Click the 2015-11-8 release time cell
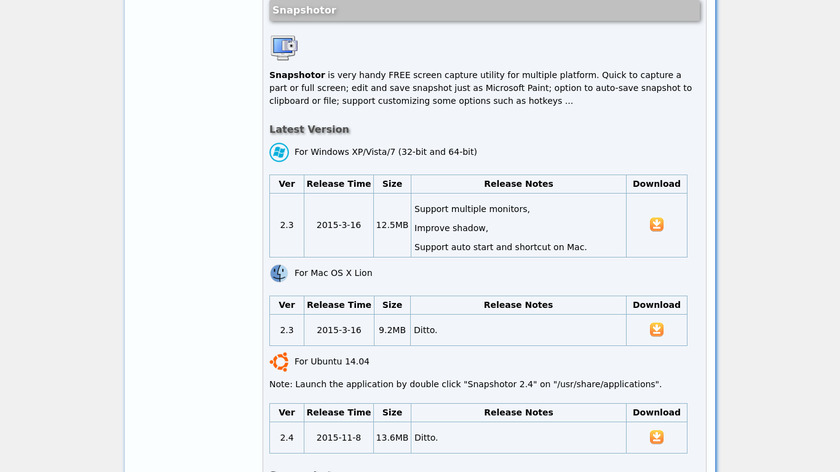The image size is (840, 472). pos(339,438)
